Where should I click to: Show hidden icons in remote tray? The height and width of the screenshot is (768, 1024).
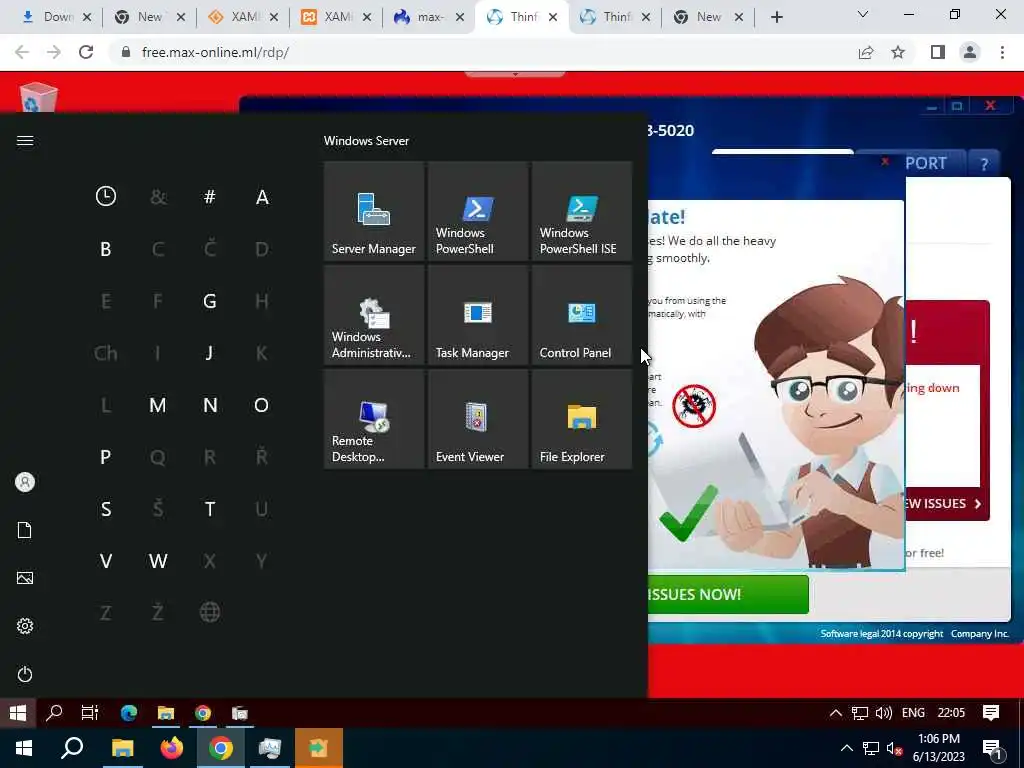point(835,712)
